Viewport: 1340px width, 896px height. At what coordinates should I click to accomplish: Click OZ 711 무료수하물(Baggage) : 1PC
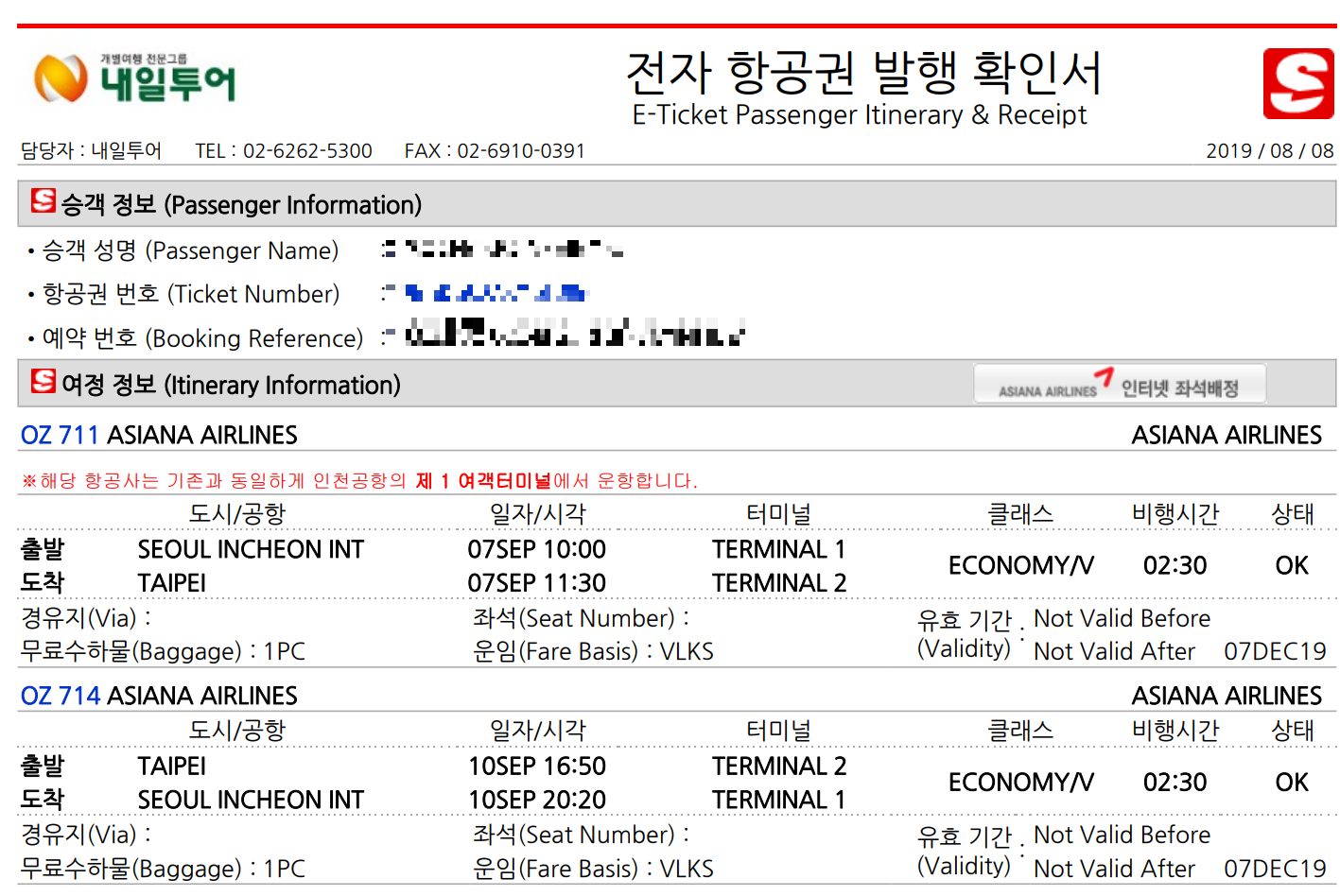163,651
